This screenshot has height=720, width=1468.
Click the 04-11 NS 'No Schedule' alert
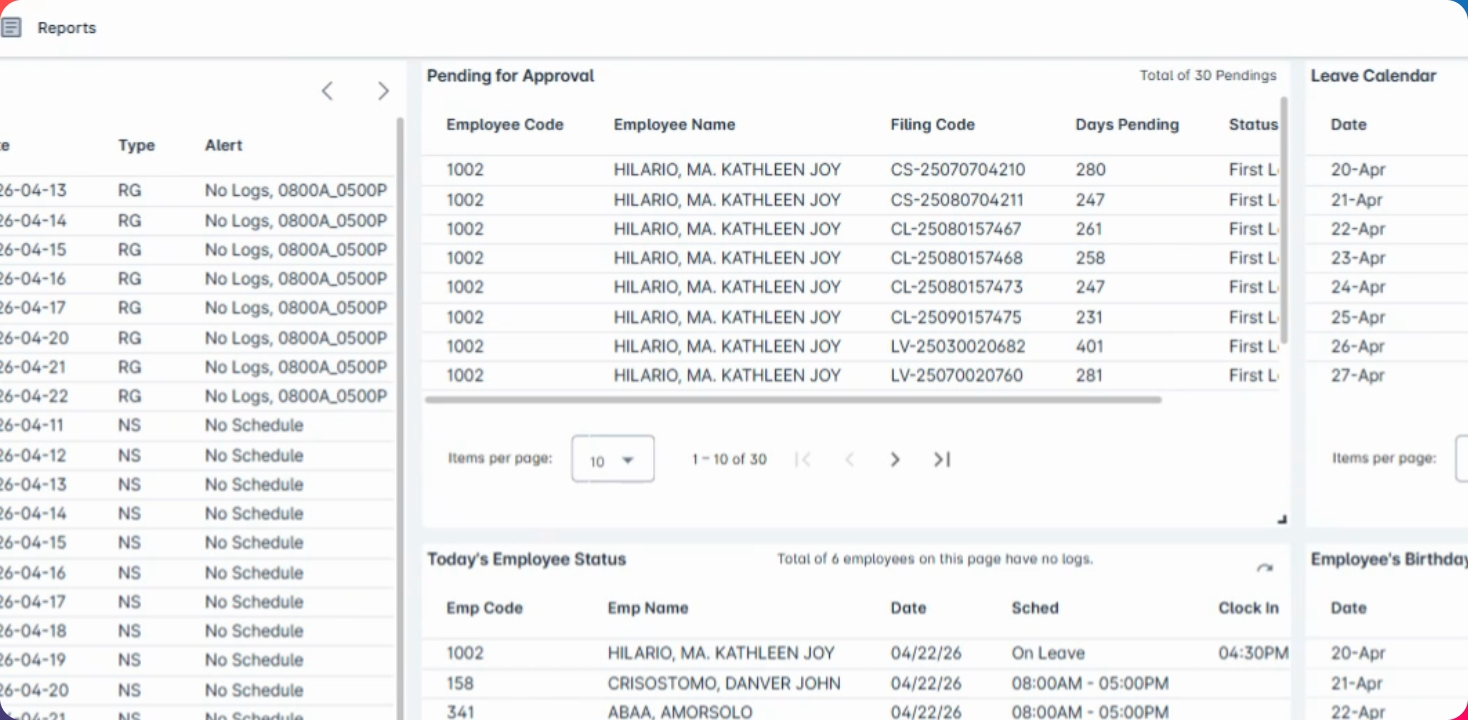tap(254, 425)
